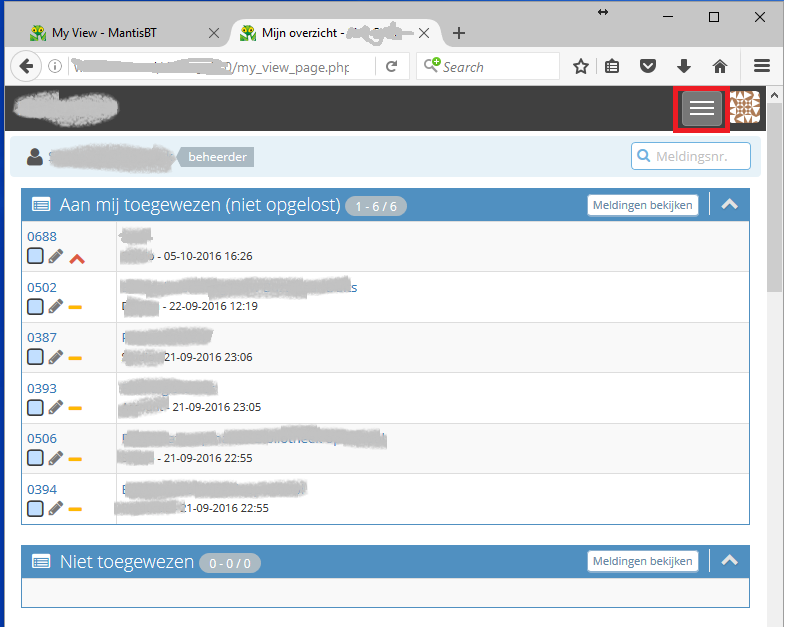Click Firefox bookmark star icon
Viewport: 810px width, 627px height.
(x=580, y=66)
